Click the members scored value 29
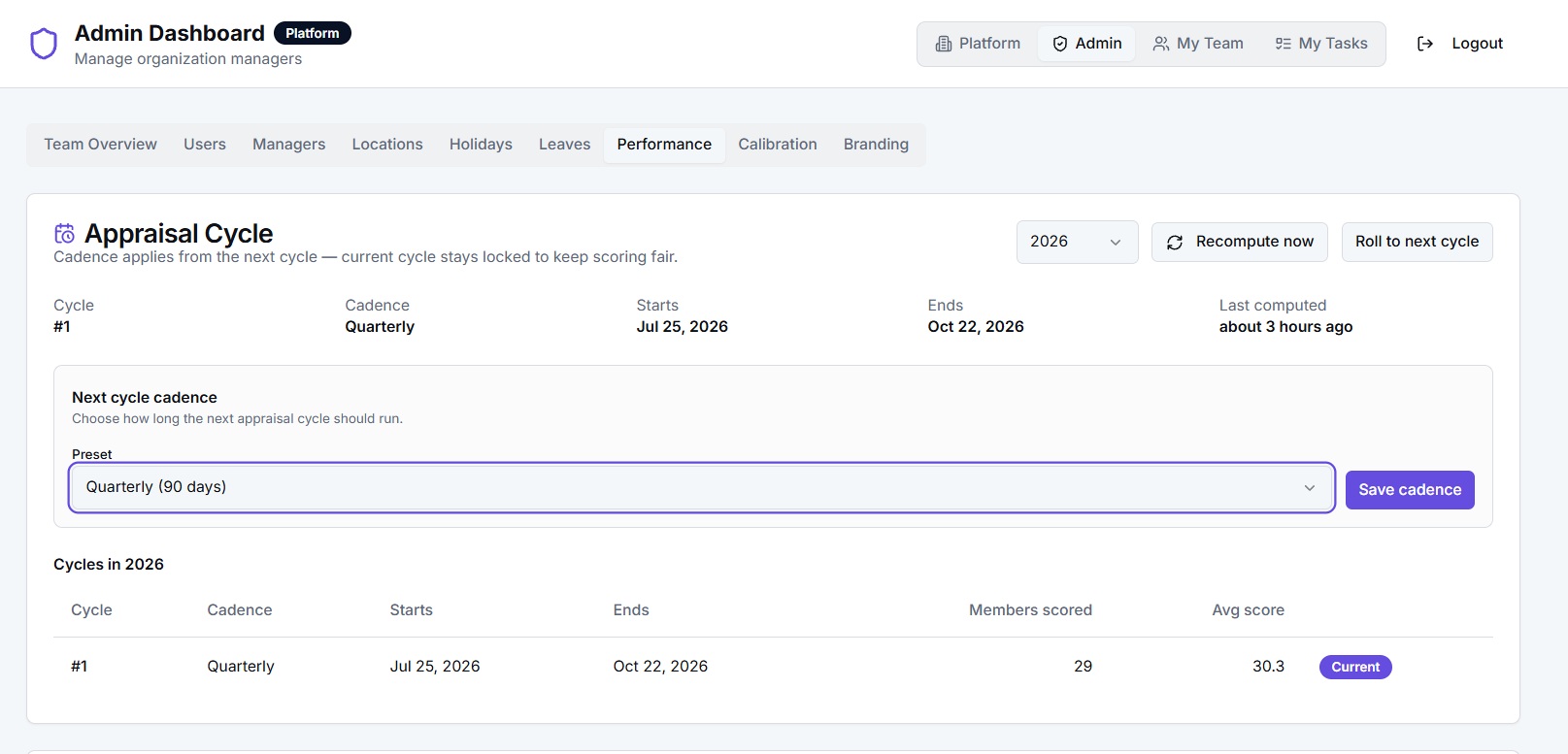Viewport: 1568px width, 754px height. (1083, 667)
